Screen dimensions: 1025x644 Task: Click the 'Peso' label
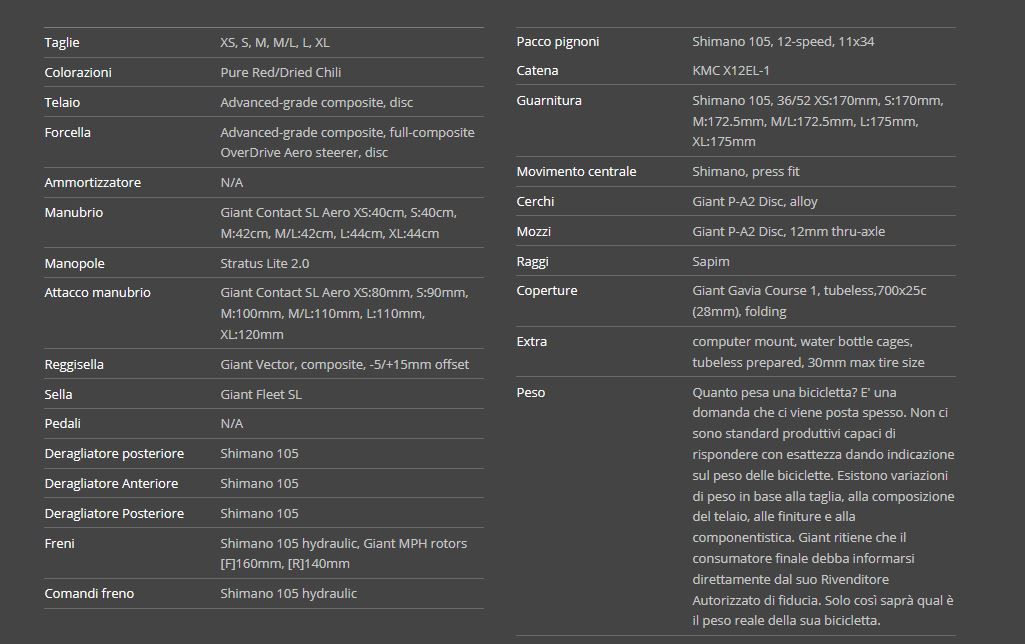click(x=531, y=393)
